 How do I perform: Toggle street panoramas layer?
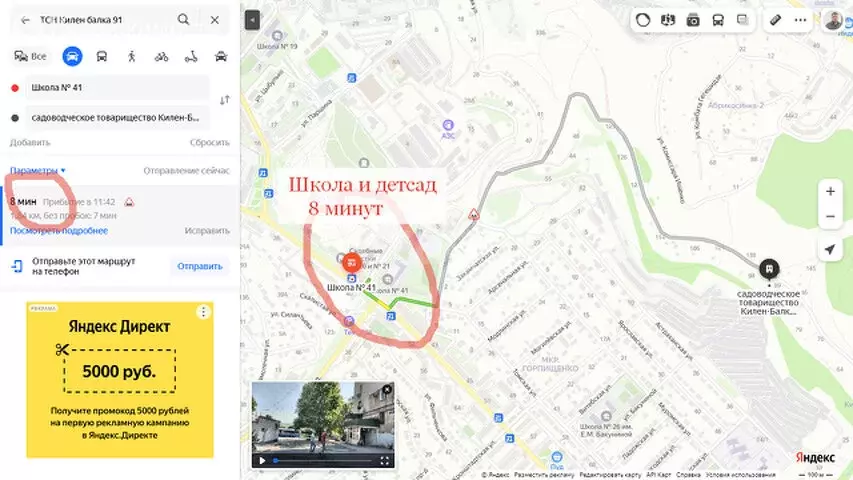coord(693,20)
